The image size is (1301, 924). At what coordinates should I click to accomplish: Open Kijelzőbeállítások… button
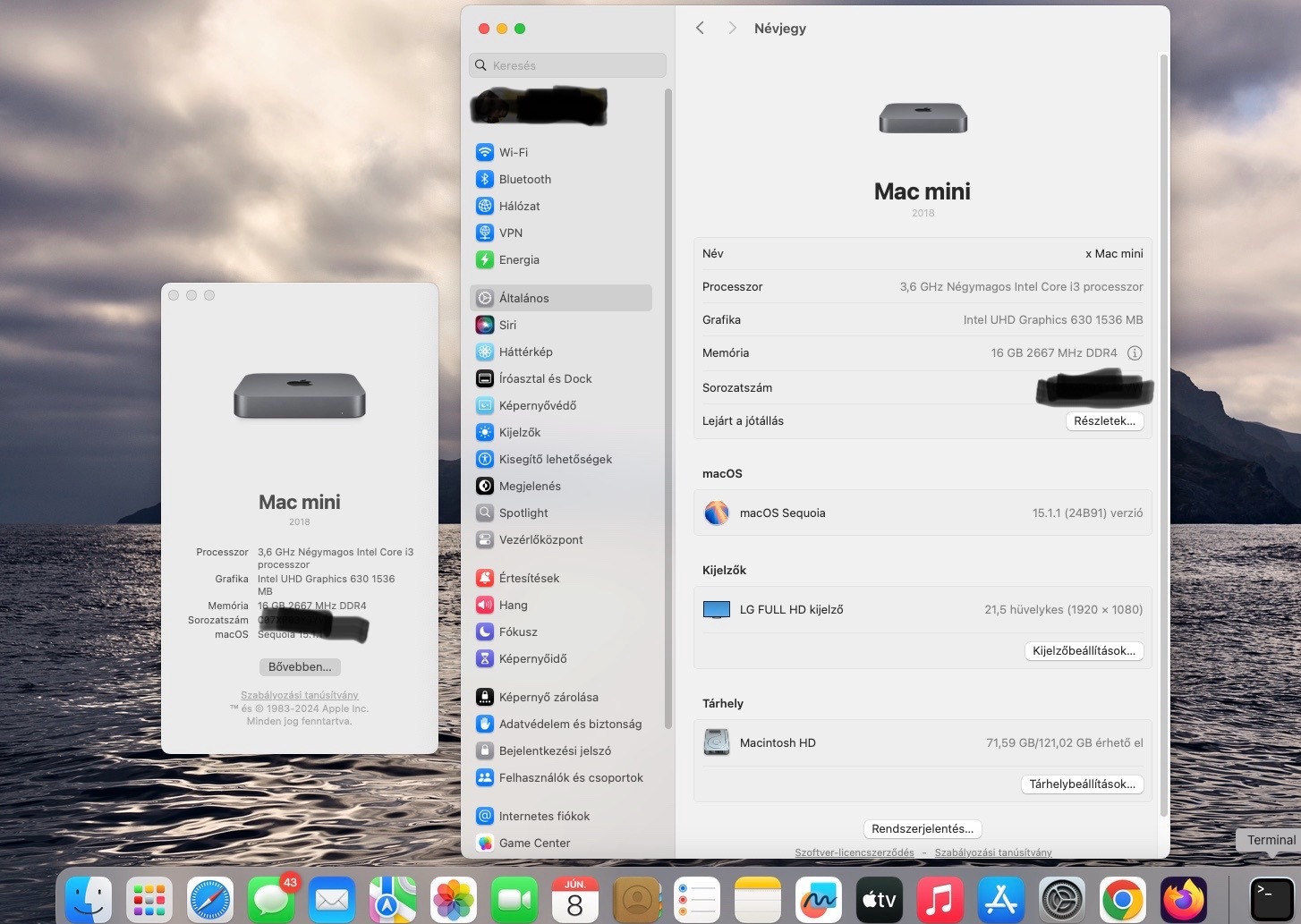(1084, 651)
